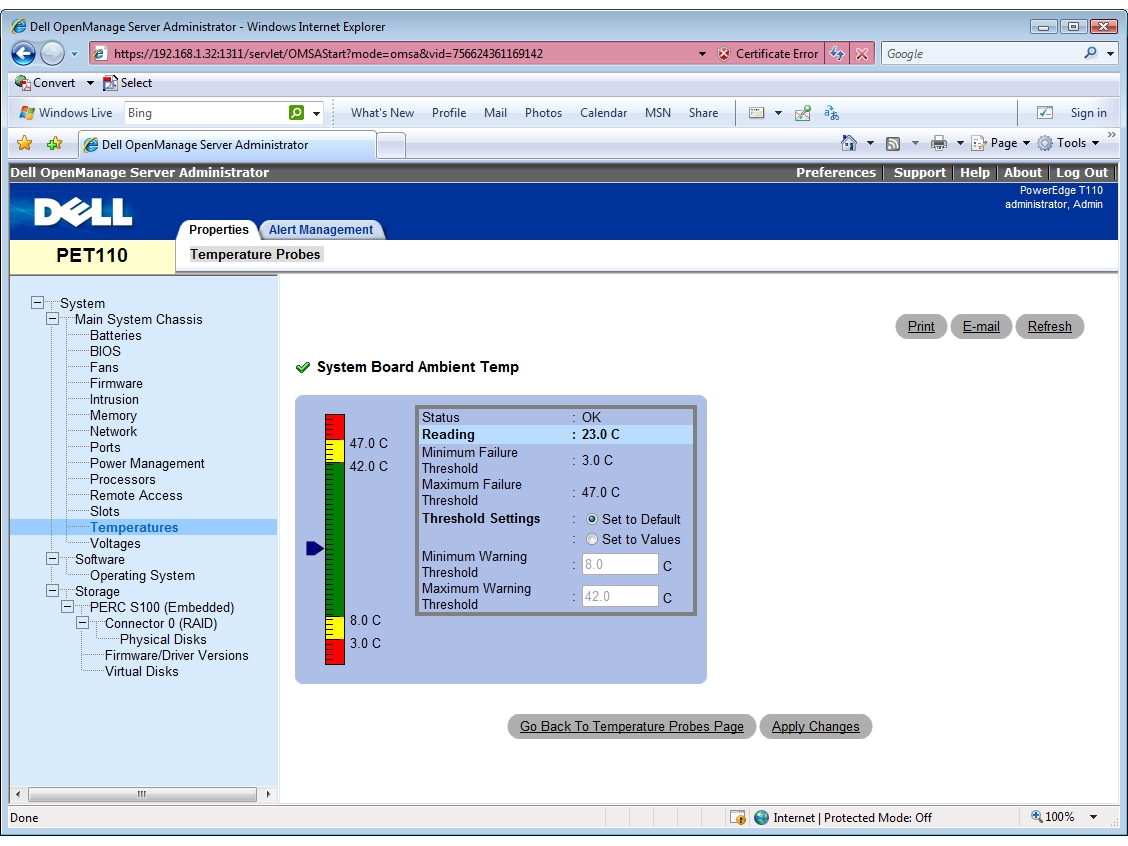Select the Set to Values radio button
Viewport: 1128px width, 846px height.
tap(591, 540)
